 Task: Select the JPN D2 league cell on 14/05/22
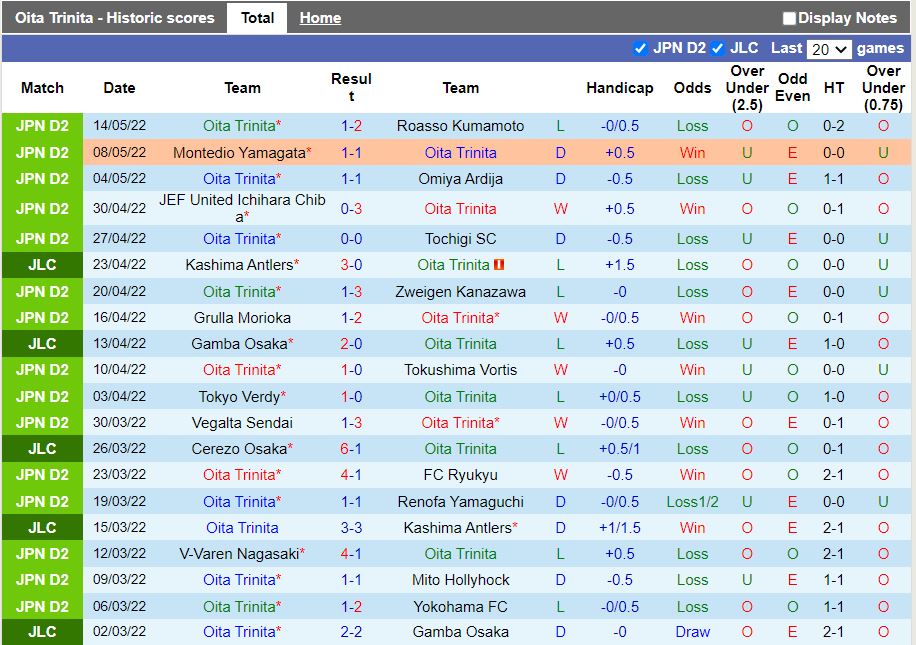(x=42, y=126)
